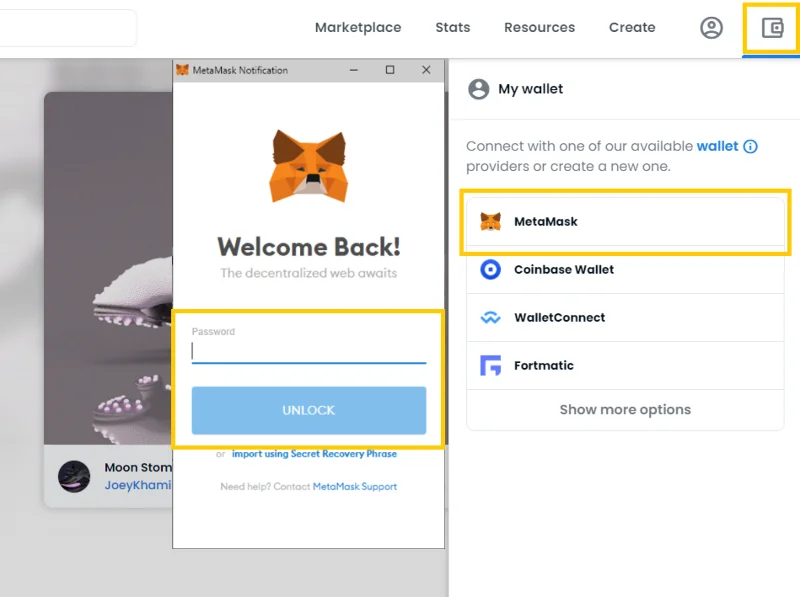Click the MetaMask Notification title bar fox icon
800x597 pixels.
(182, 70)
